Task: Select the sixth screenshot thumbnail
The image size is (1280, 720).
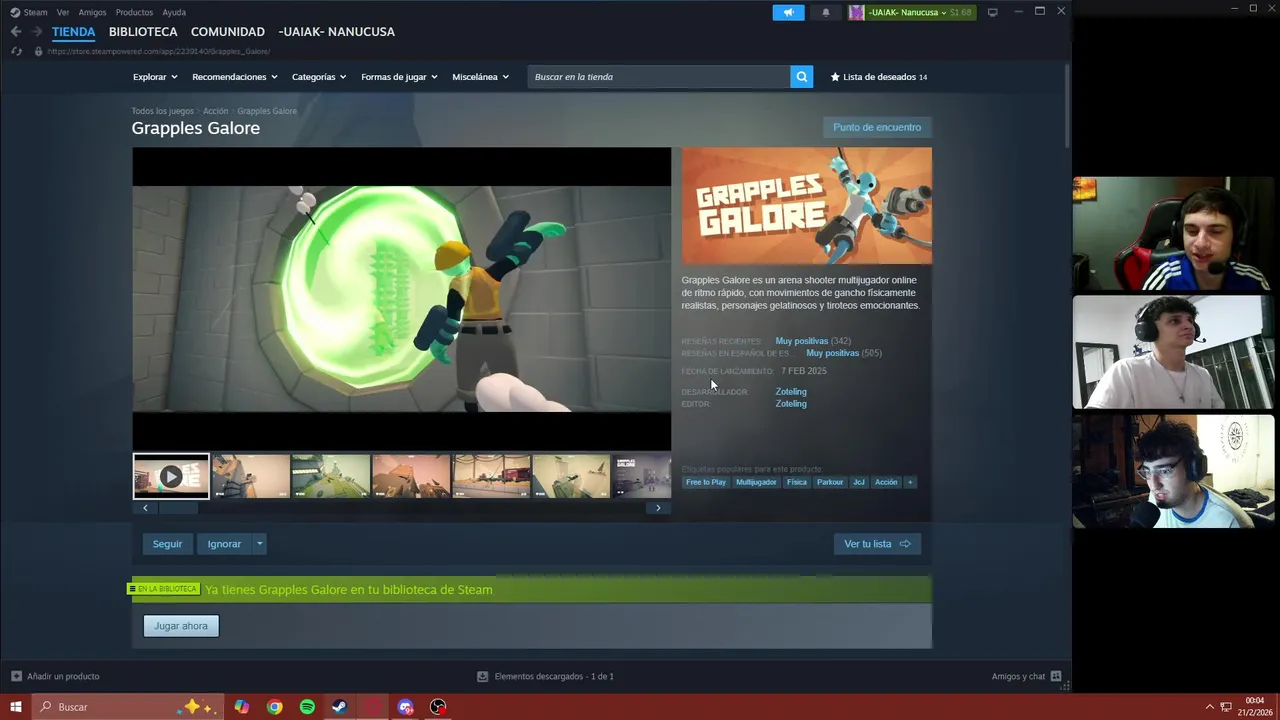Action: point(571,476)
